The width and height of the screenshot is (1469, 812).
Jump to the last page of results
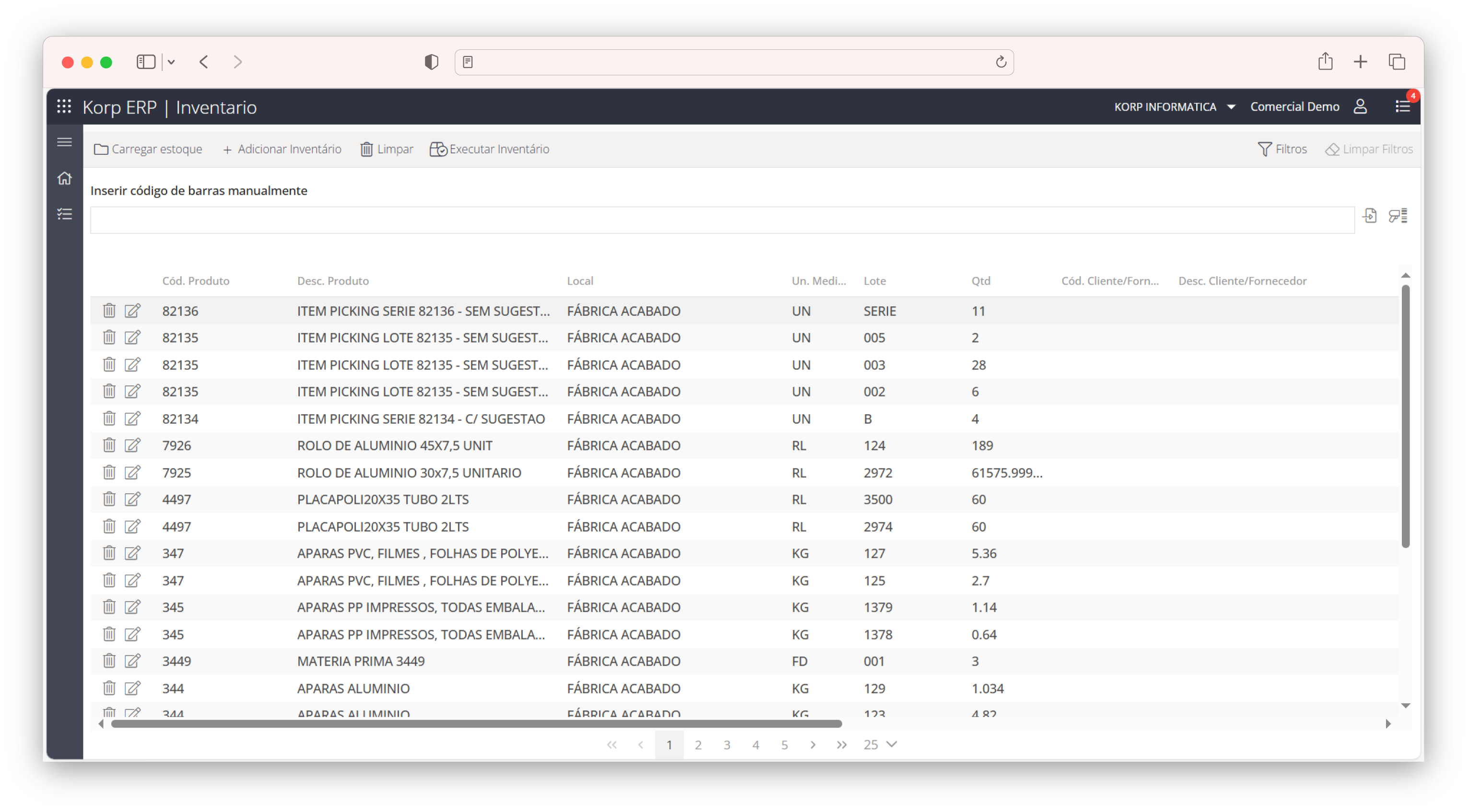(841, 745)
